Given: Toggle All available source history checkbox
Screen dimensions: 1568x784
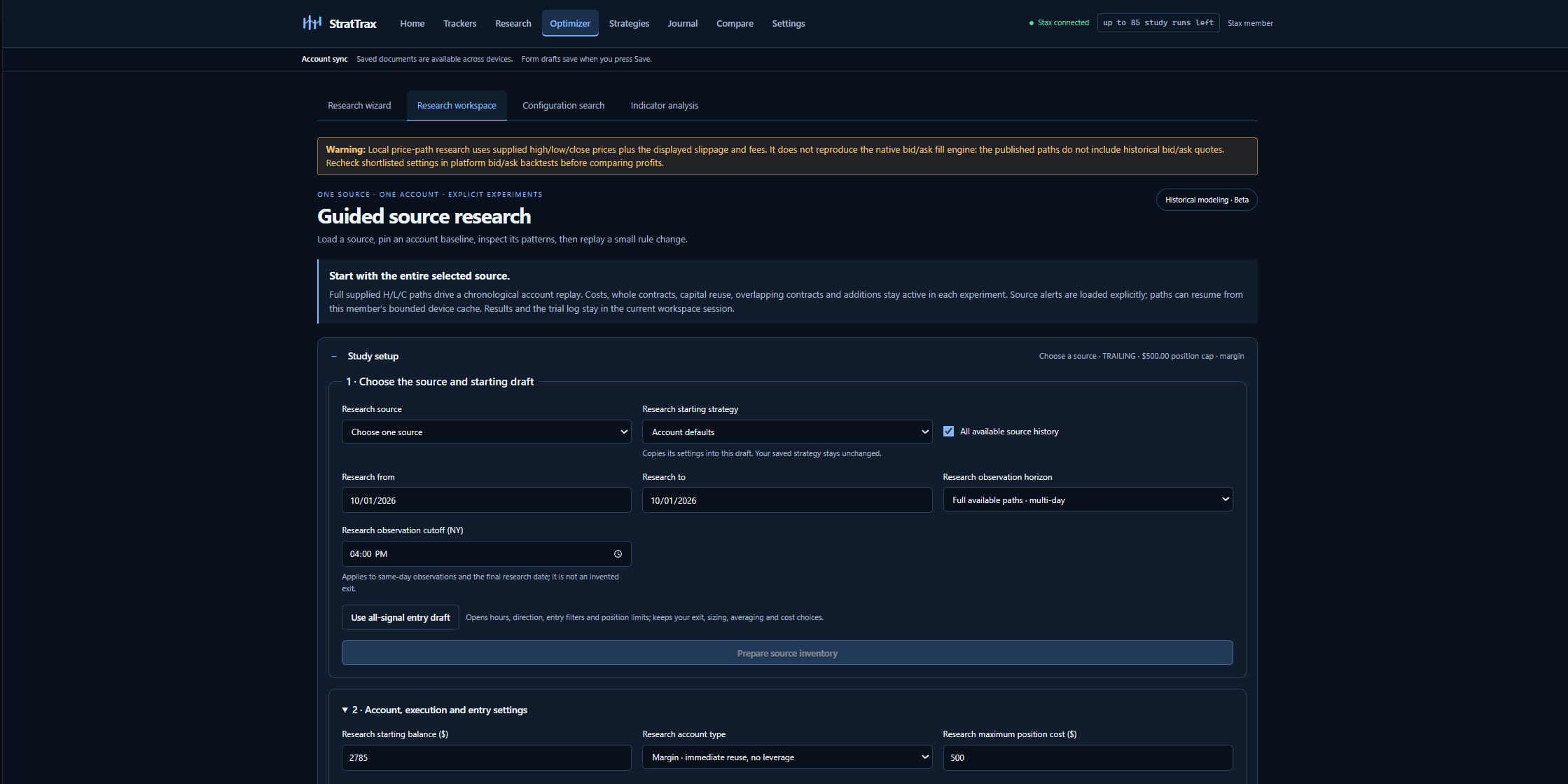Looking at the screenshot, I should pos(948,432).
